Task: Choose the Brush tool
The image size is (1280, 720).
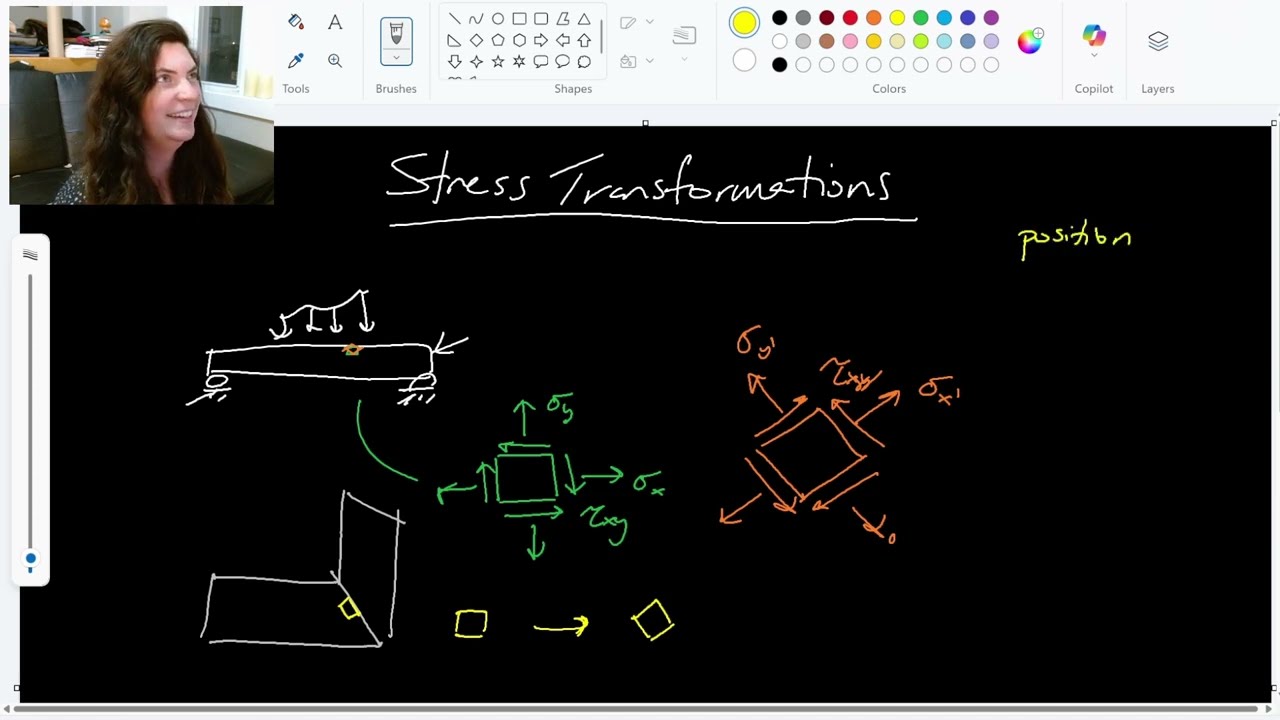Action: (396, 33)
